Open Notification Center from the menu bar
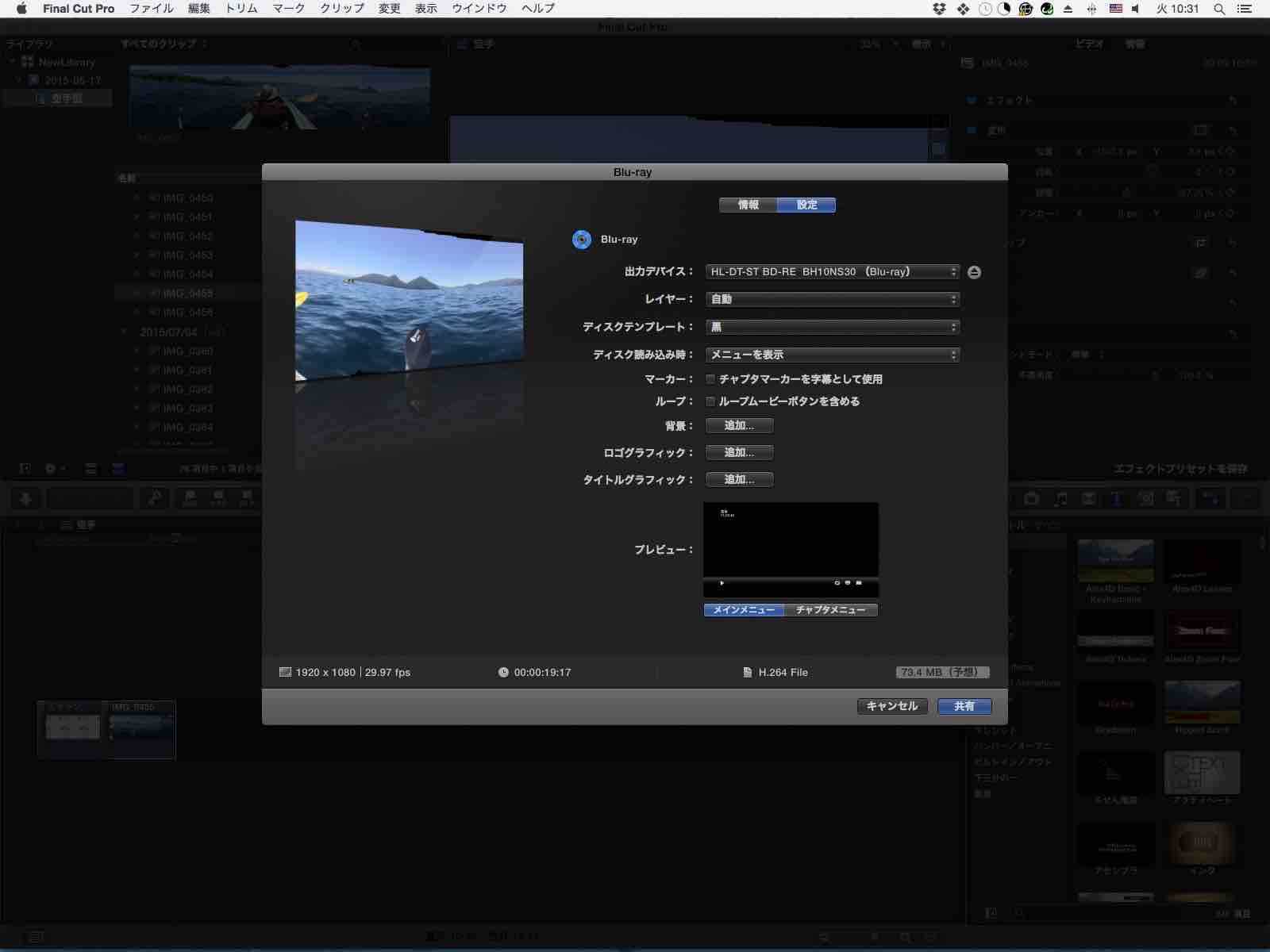The image size is (1270, 952). [x=1245, y=9]
